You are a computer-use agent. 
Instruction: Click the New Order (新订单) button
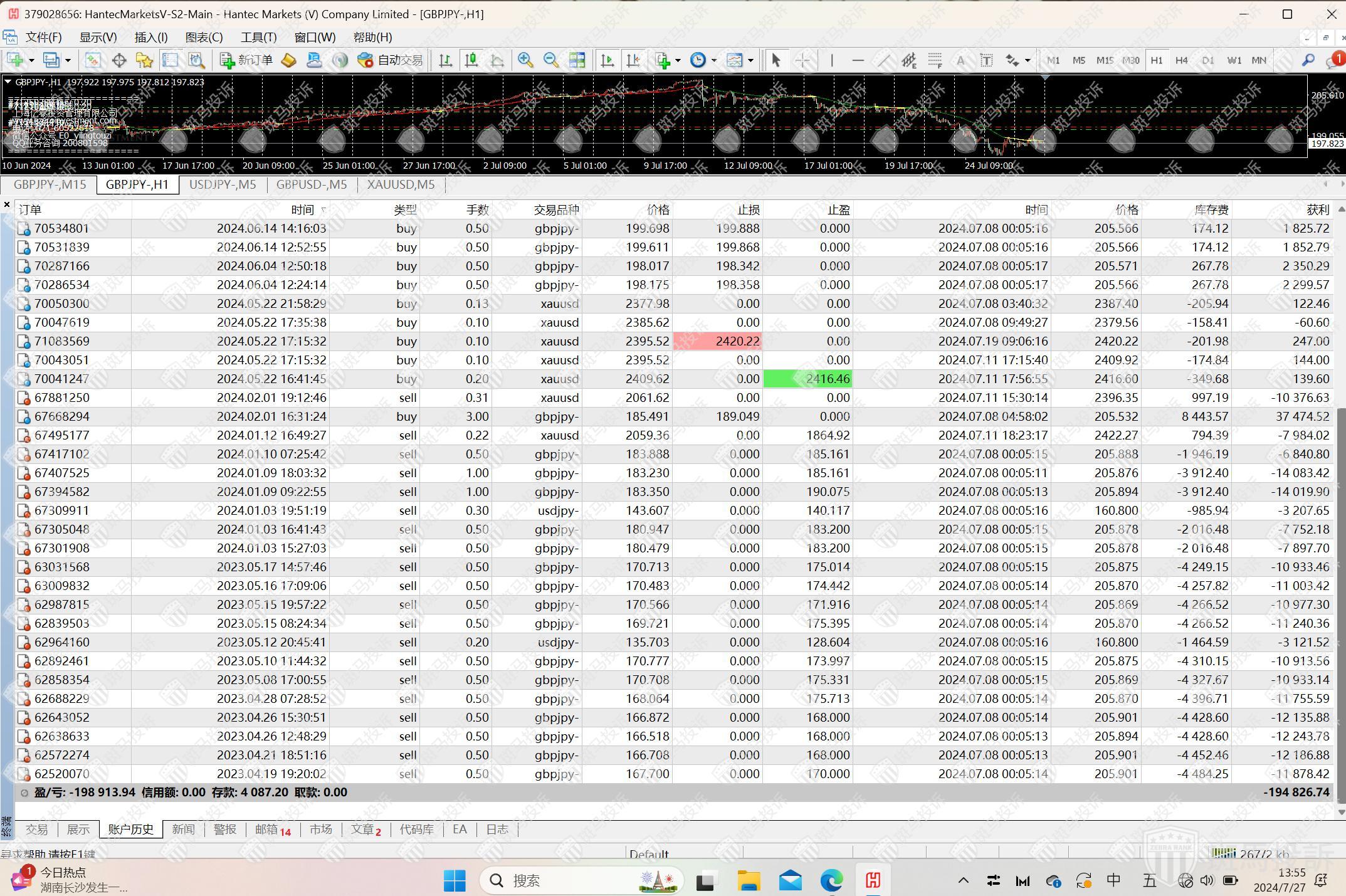point(246,60)
